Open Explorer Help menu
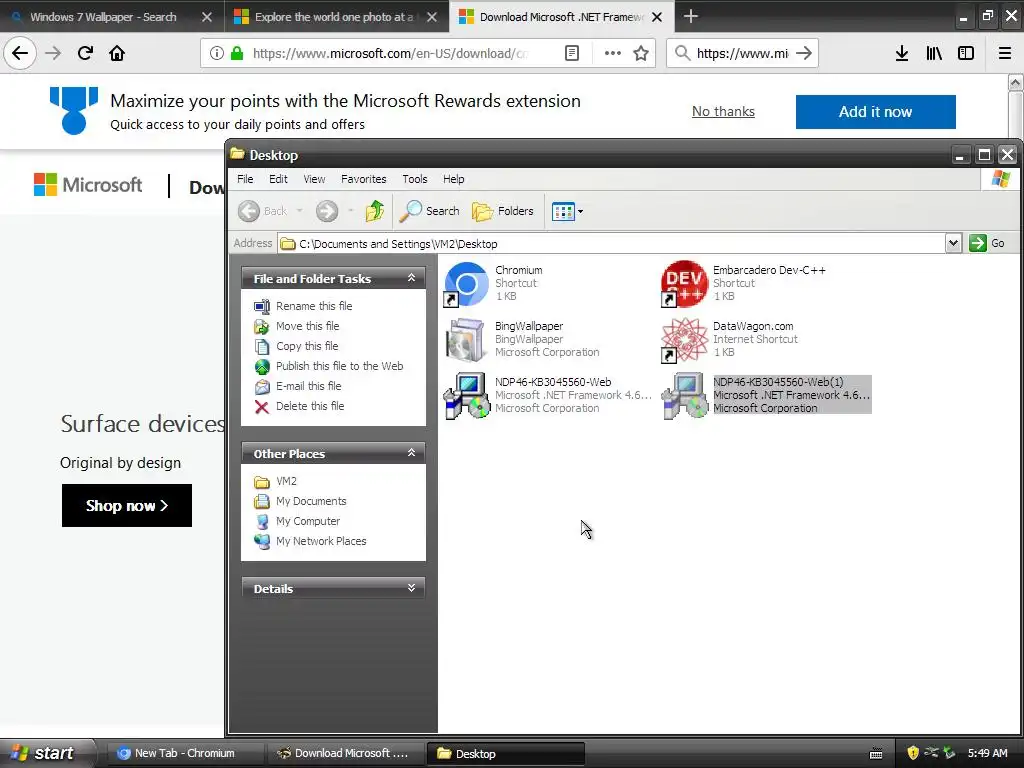The height and width of the screenshot is (768, 1024). point(453,179)
